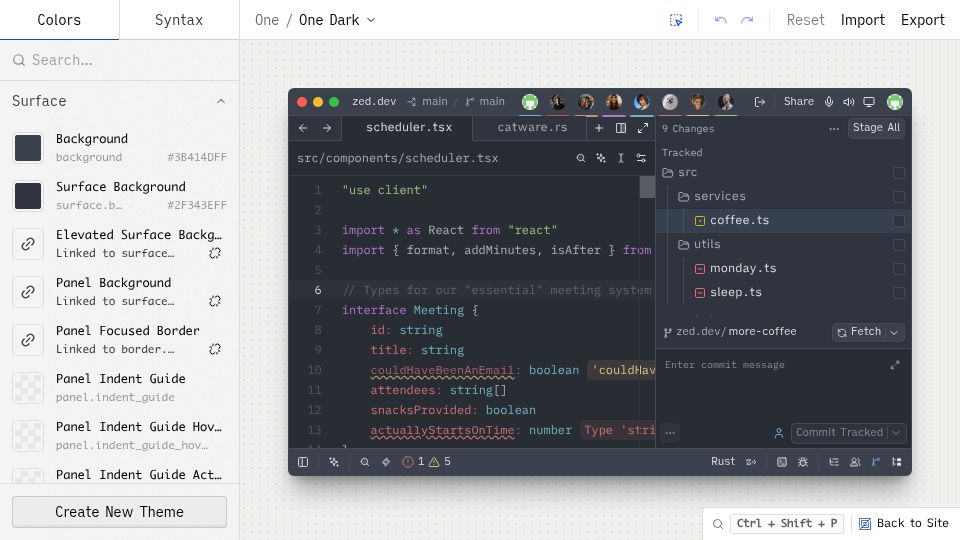This screenshot has width=960, height=540.
Task: Redo the theme change
Action: tap(747, 20)
